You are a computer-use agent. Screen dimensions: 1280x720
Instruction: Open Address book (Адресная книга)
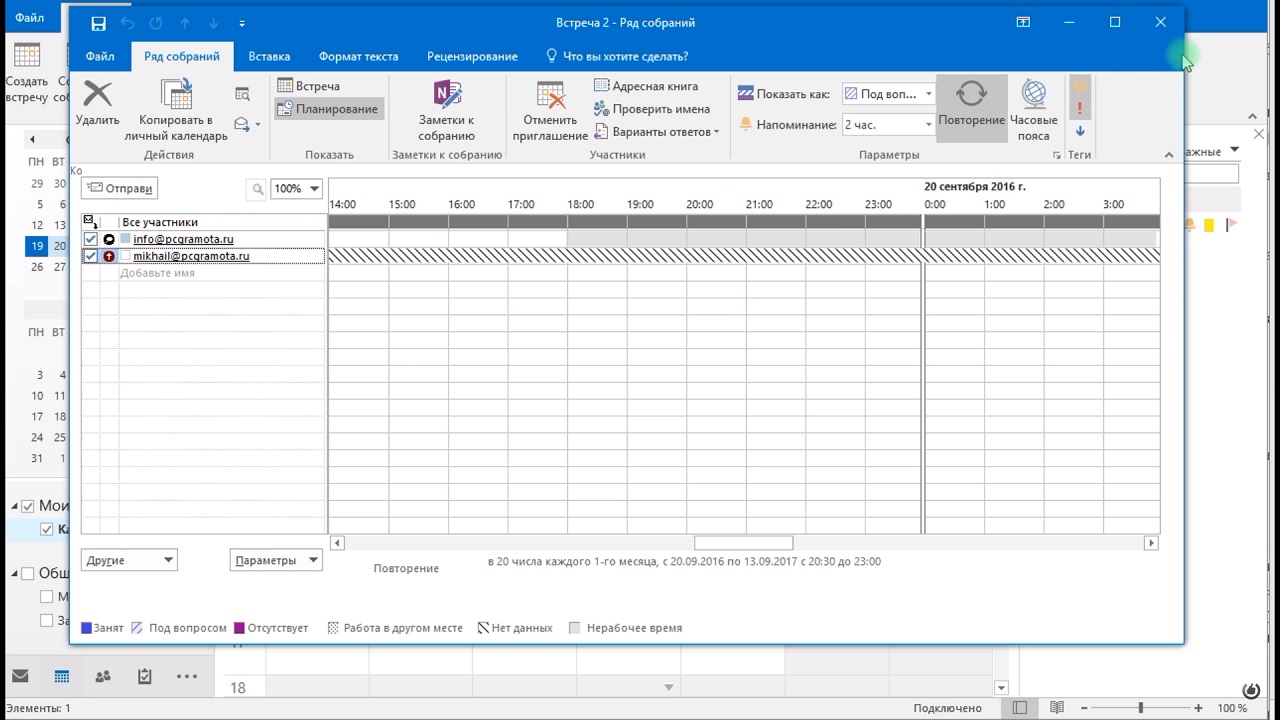646,86
